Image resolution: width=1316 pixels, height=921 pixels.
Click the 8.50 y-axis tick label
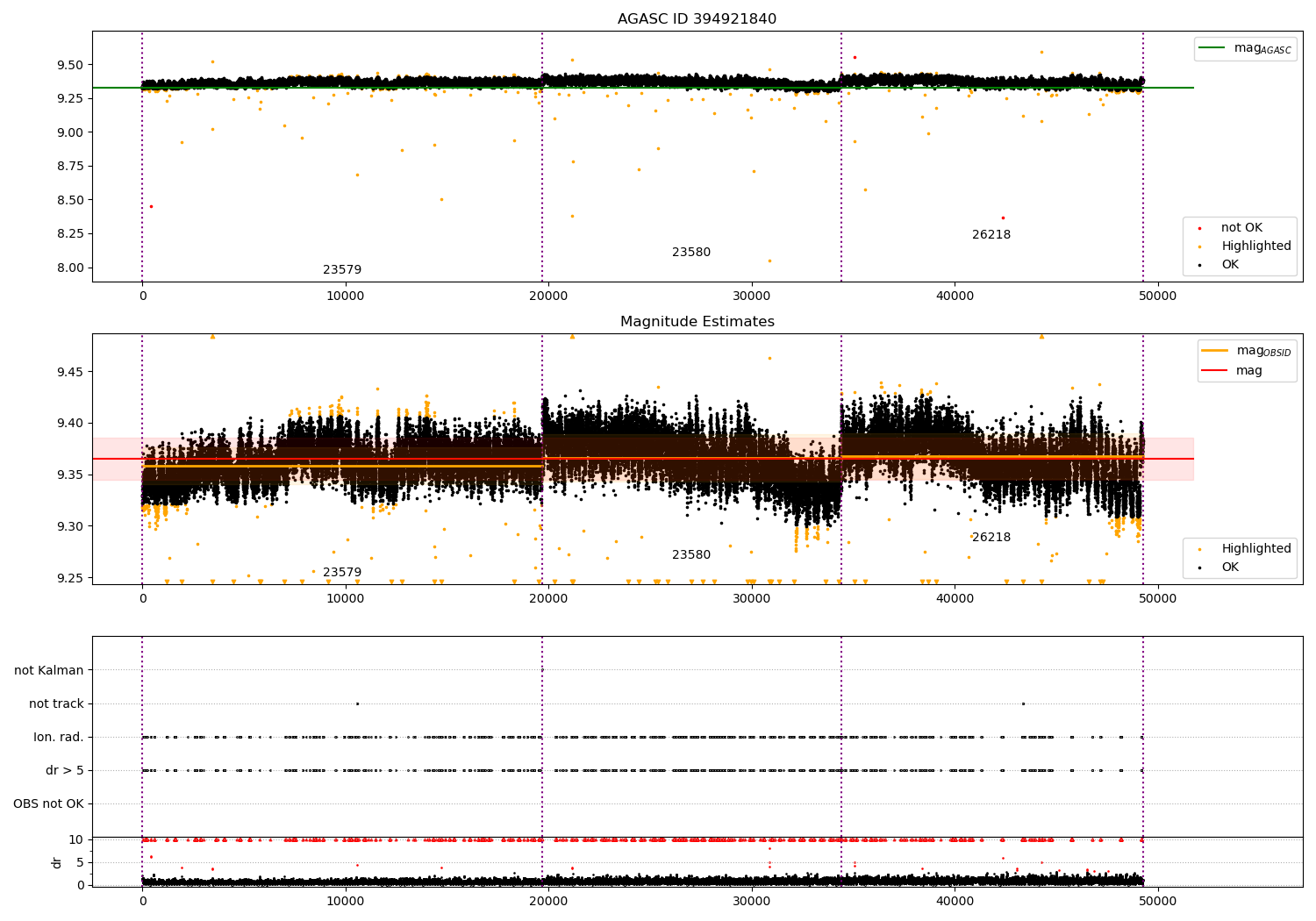pos(69,200)
